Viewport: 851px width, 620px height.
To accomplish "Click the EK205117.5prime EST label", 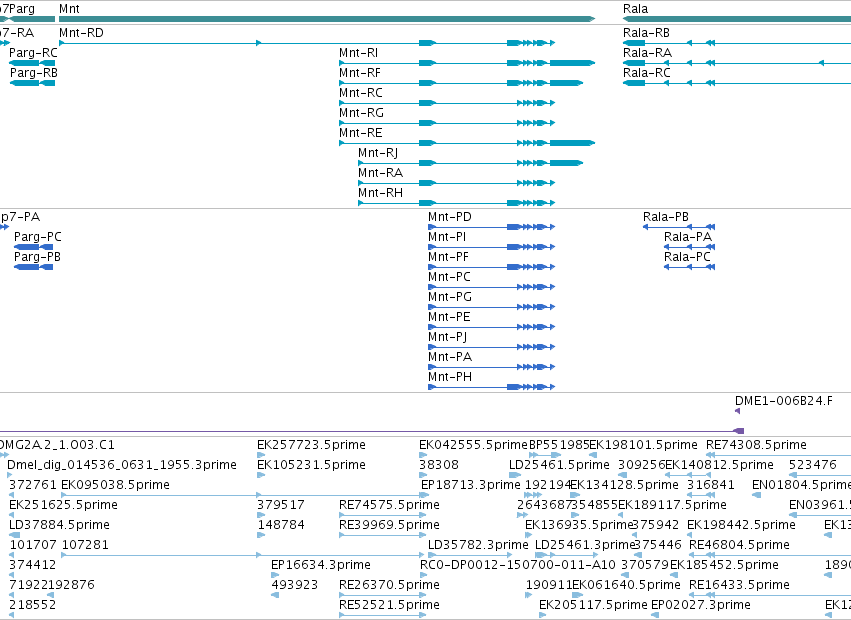I will tap(594, 605).
